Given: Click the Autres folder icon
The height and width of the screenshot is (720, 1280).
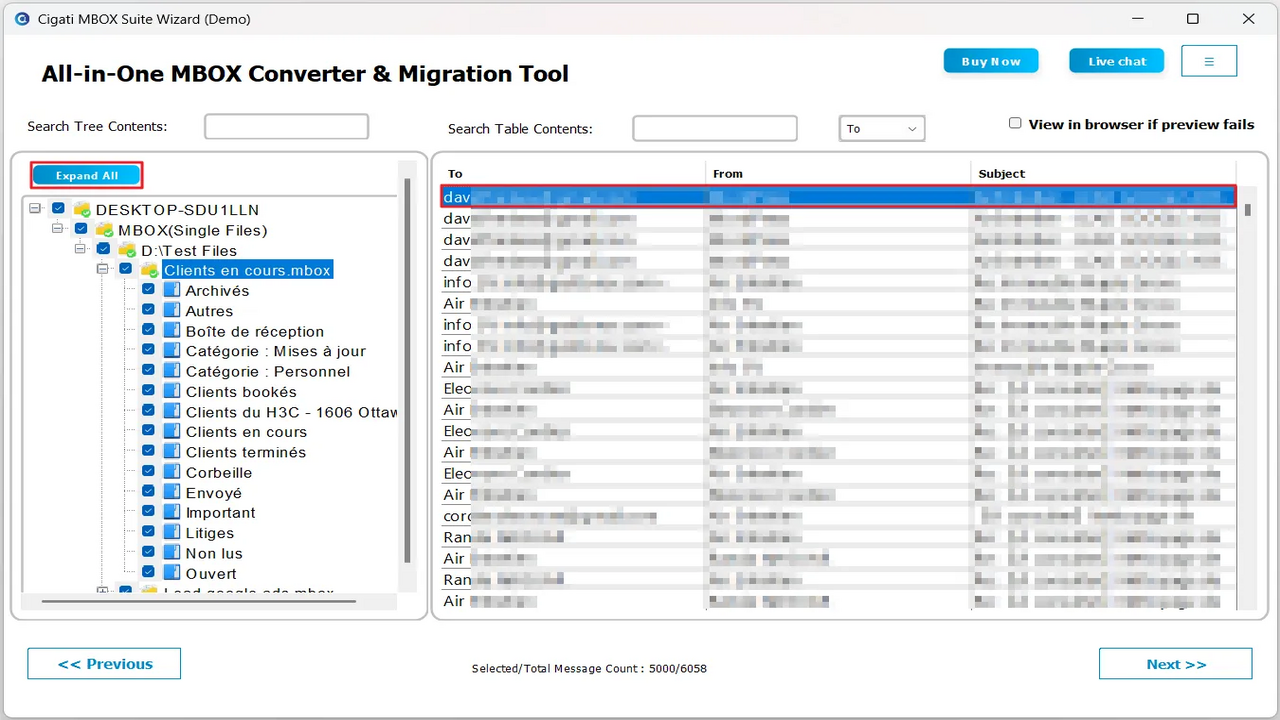Looking at the screenshot, I should coord(172,311).
